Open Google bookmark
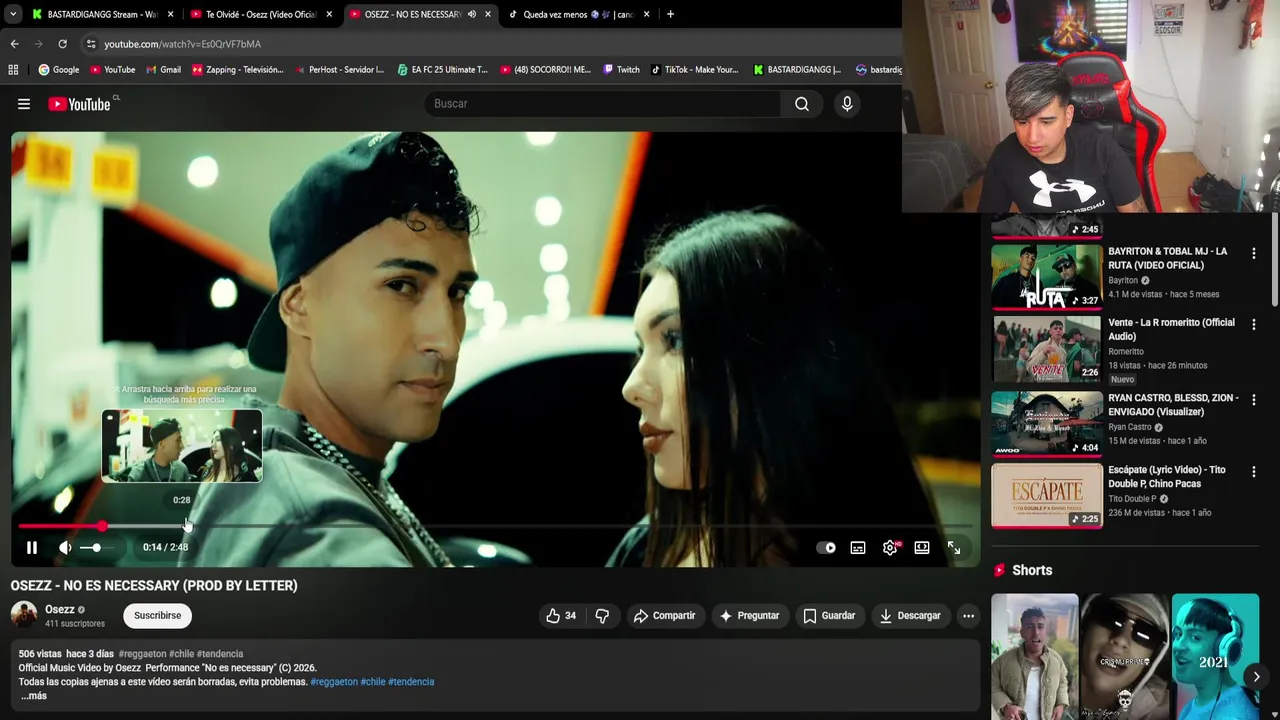 tap(59, 70)
